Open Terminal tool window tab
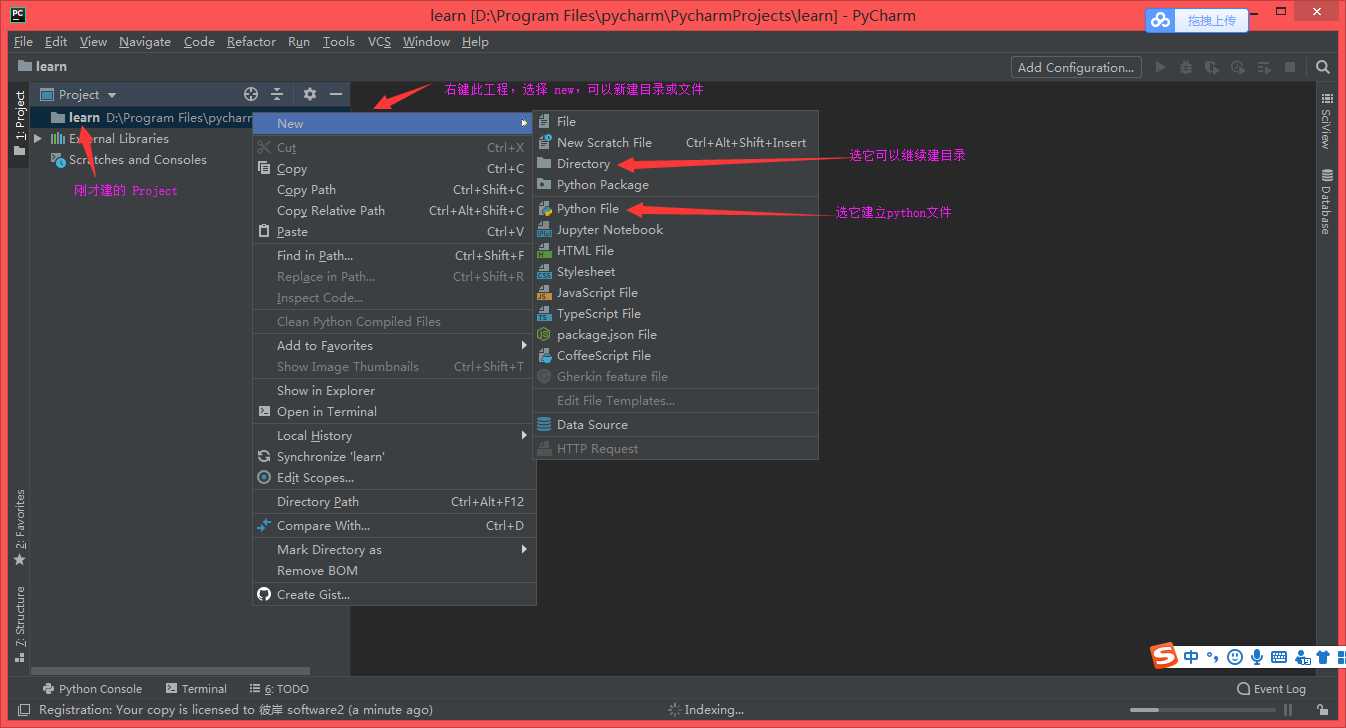This screenshot has height=728, width=1346. click(196, 689)
